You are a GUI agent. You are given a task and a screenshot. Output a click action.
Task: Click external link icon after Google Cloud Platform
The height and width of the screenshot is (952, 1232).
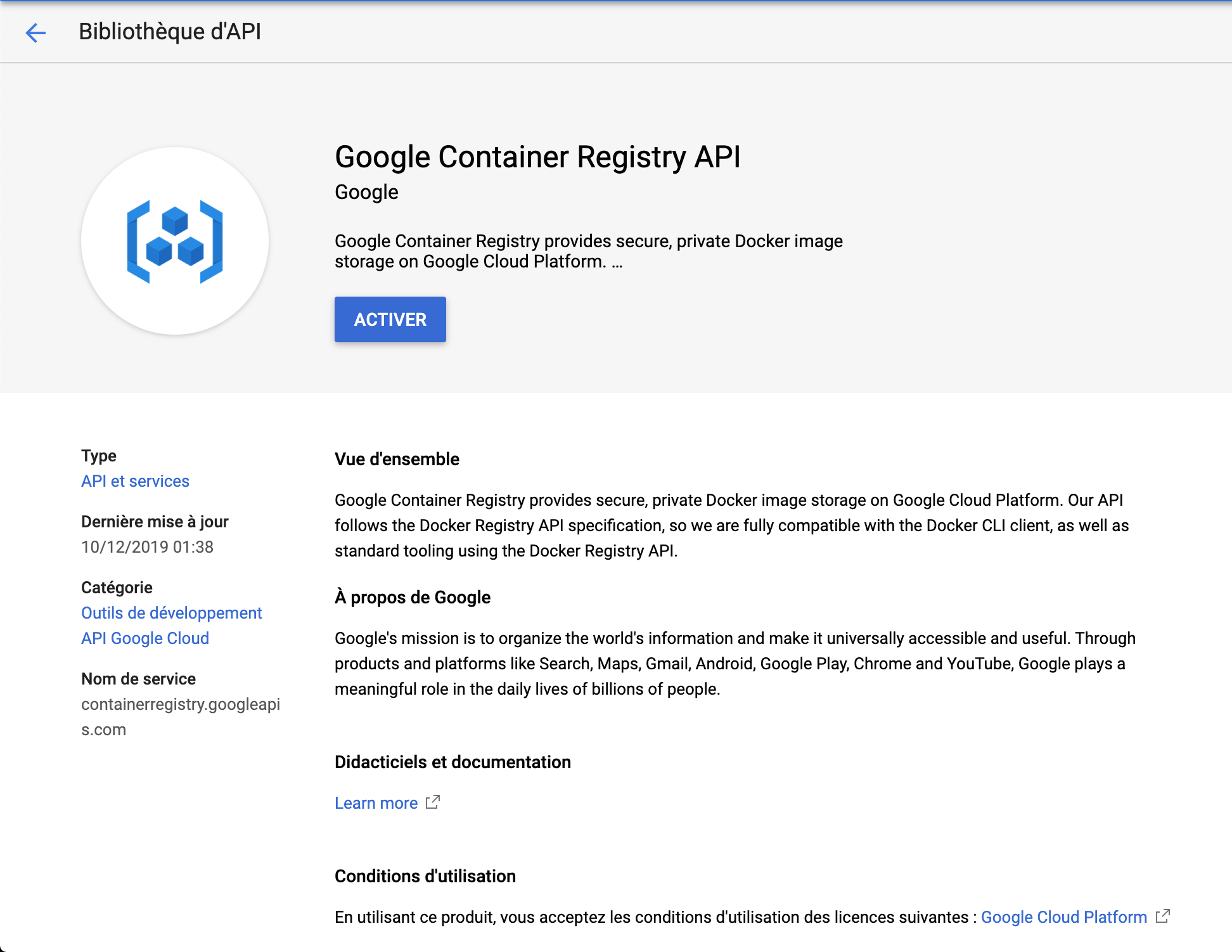click(1162, 917)
